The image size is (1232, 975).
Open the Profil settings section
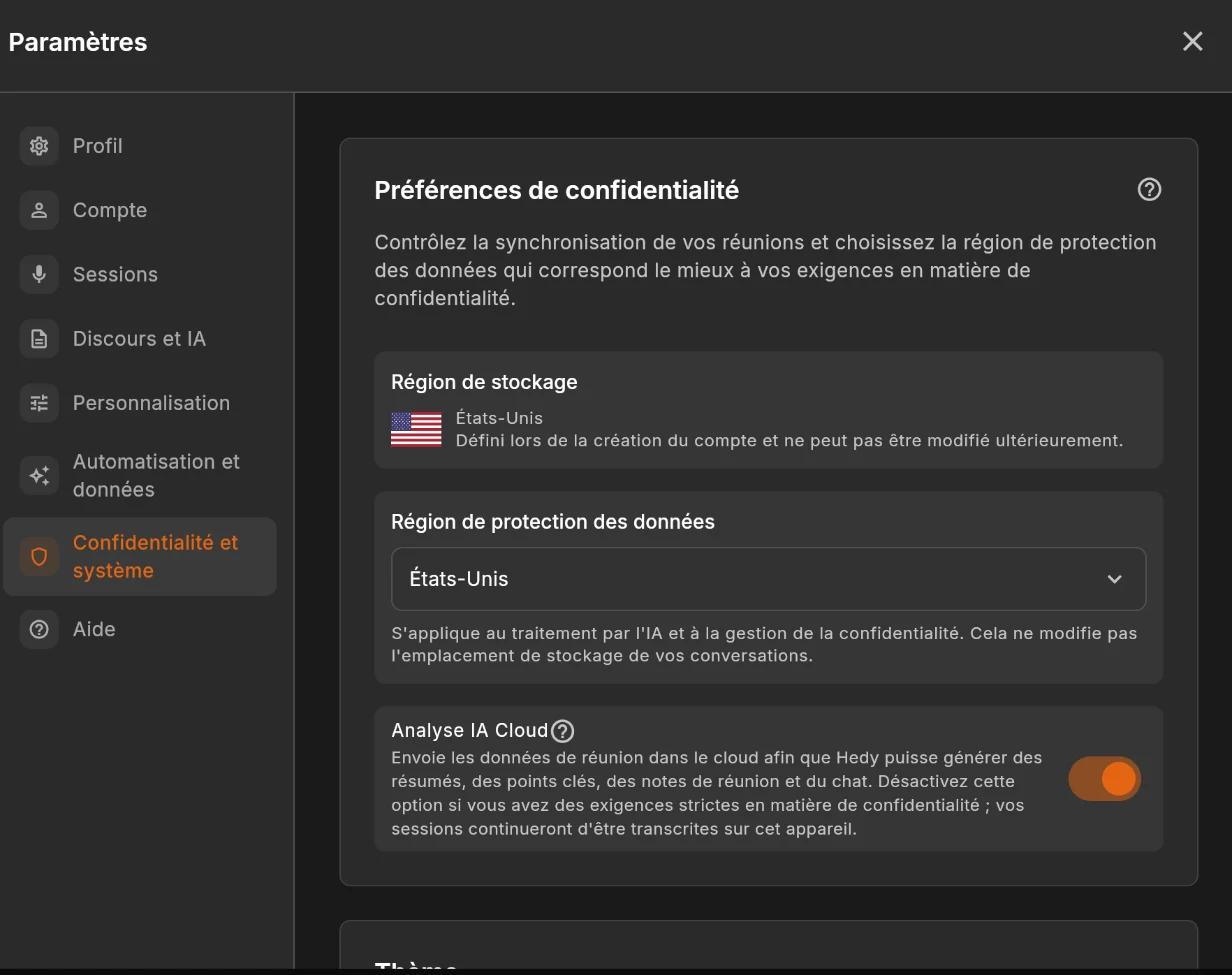[x=140, y=146]
